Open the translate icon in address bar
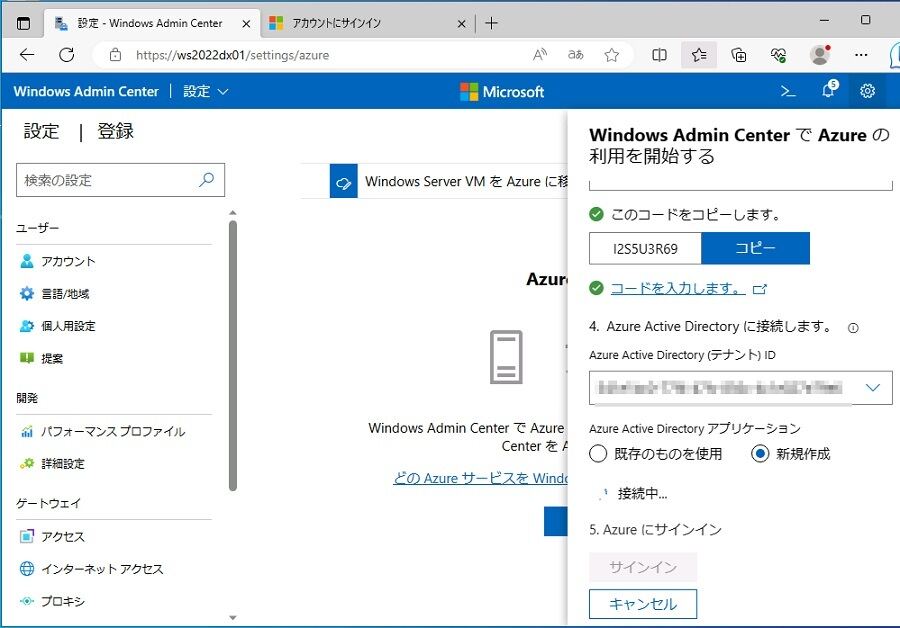Image resolution: width=900 pixels, height=628 pixels. (x=575, y=55)
